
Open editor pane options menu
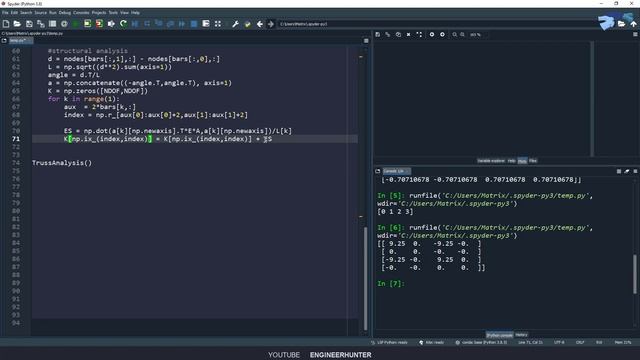coord(366,41)
